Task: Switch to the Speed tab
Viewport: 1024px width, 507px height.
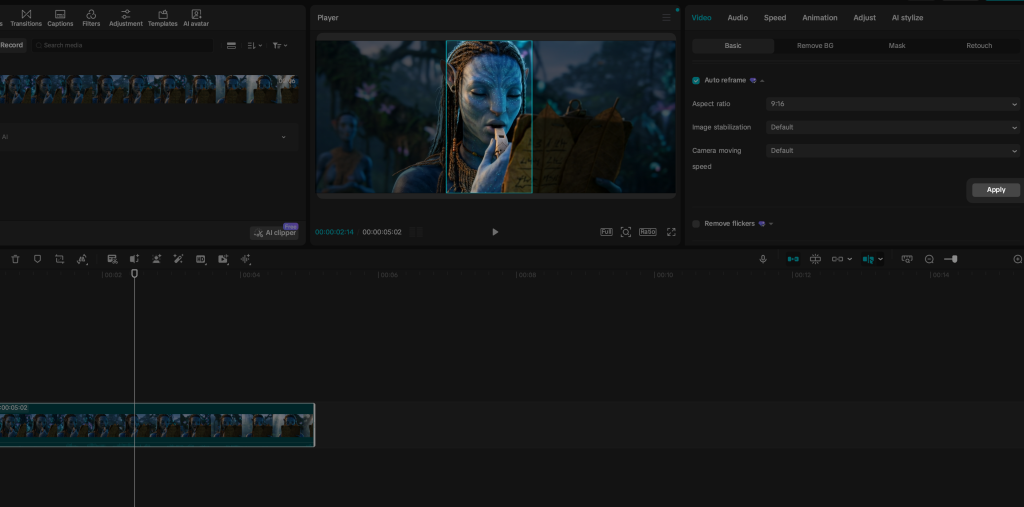Action: pos(775,18)
